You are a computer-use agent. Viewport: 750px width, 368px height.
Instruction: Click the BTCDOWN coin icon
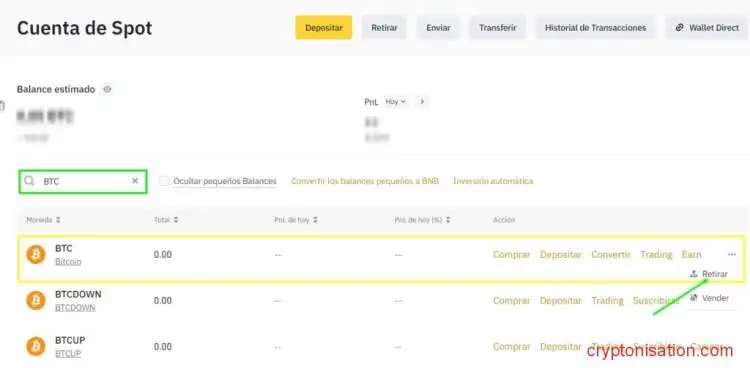pyautogui.click(x=35, y=301)
